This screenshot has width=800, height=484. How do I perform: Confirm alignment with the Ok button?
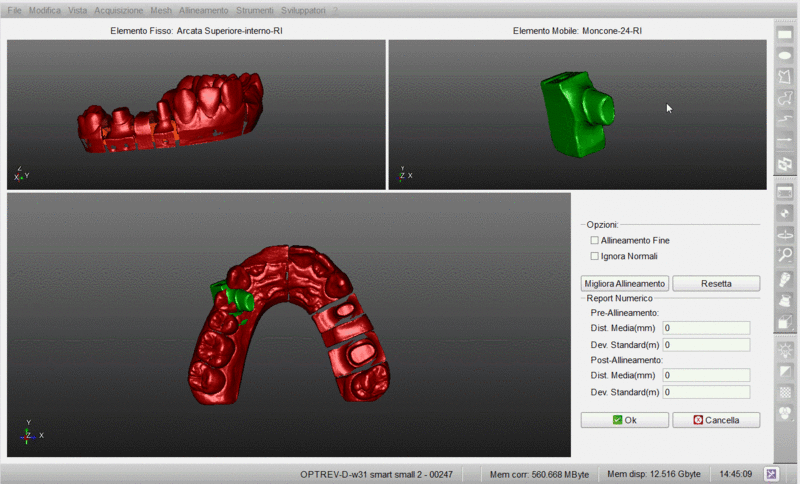[624, 420]
